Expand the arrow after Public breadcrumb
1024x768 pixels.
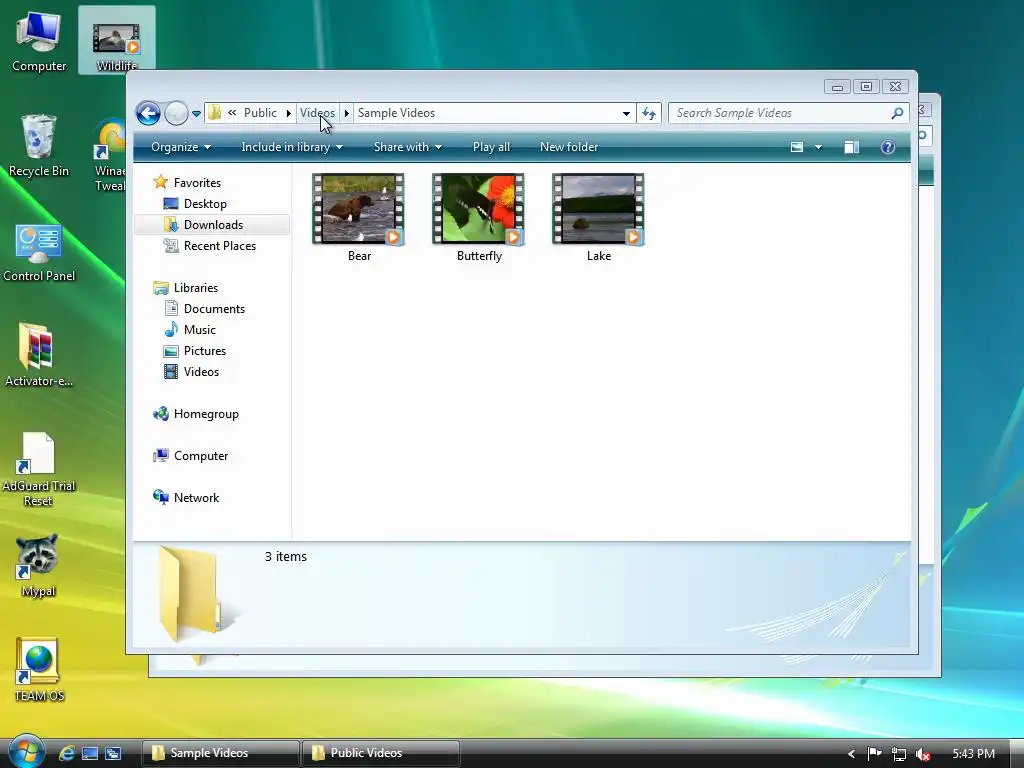pos(288,113)
